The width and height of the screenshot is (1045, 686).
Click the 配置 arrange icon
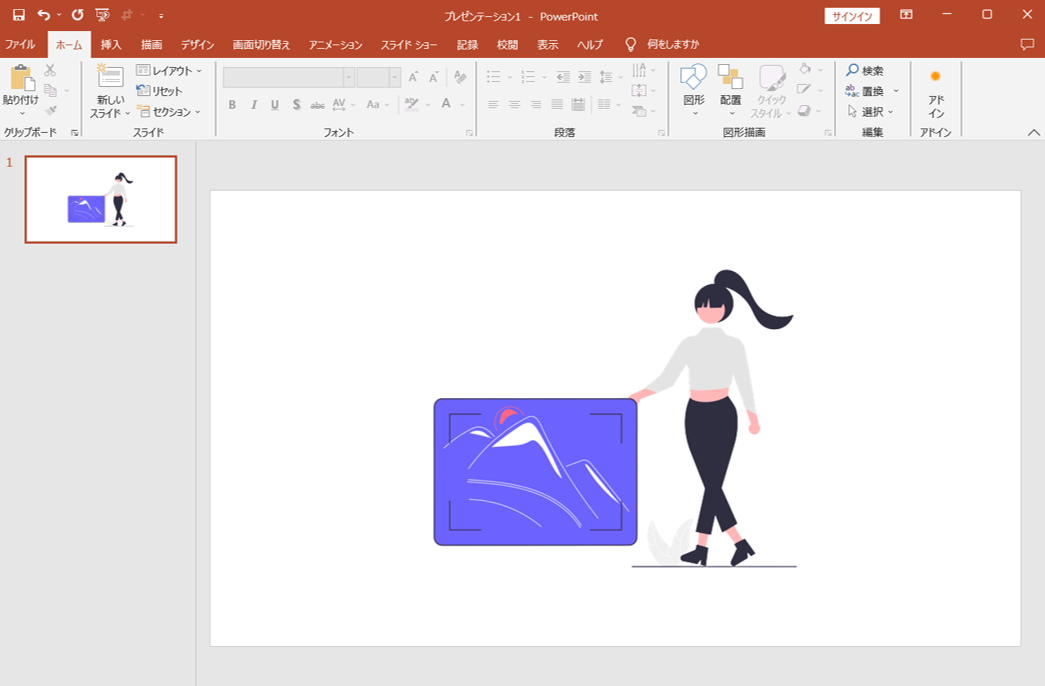730,80
